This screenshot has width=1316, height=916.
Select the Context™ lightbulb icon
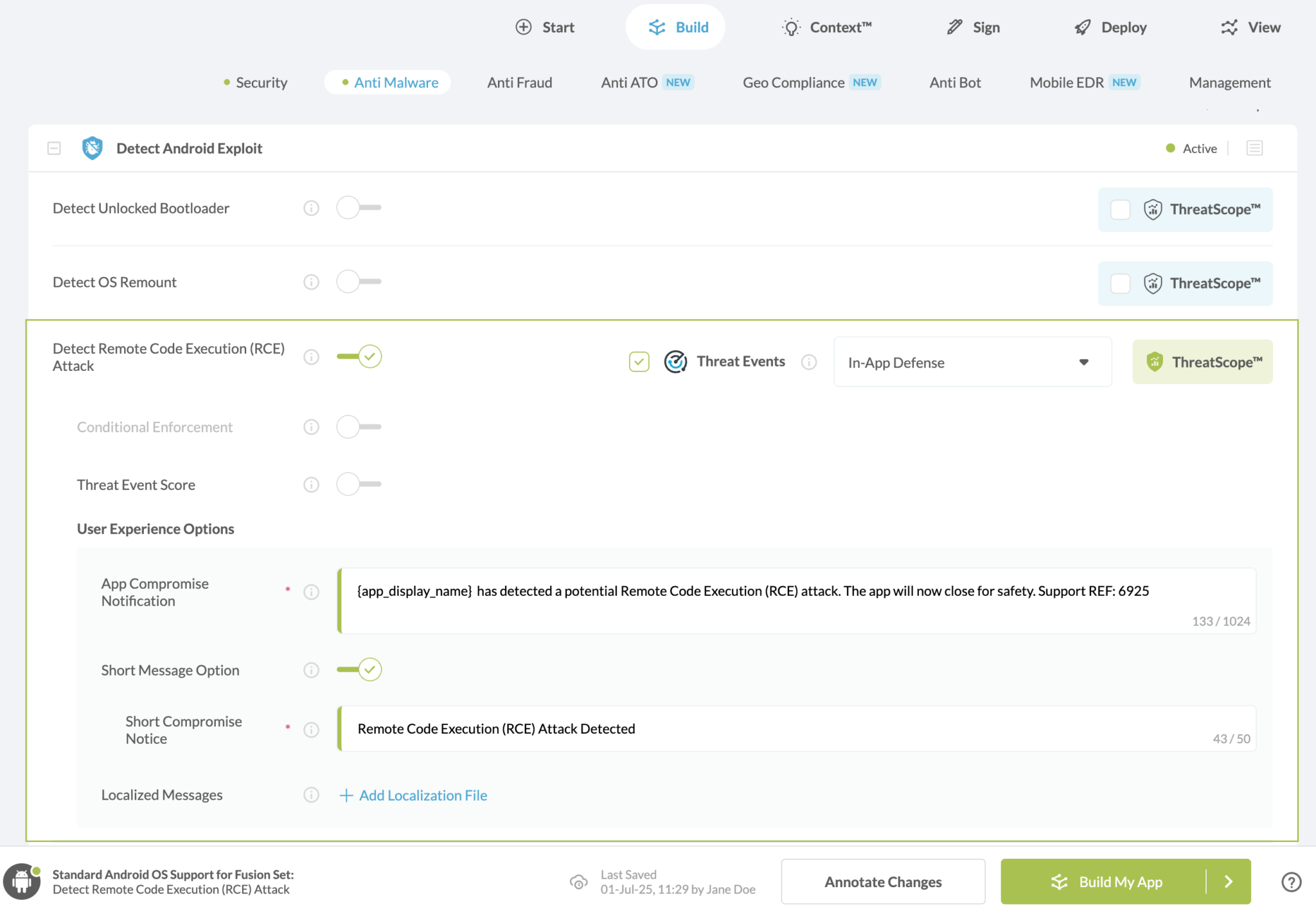[791, 27]
